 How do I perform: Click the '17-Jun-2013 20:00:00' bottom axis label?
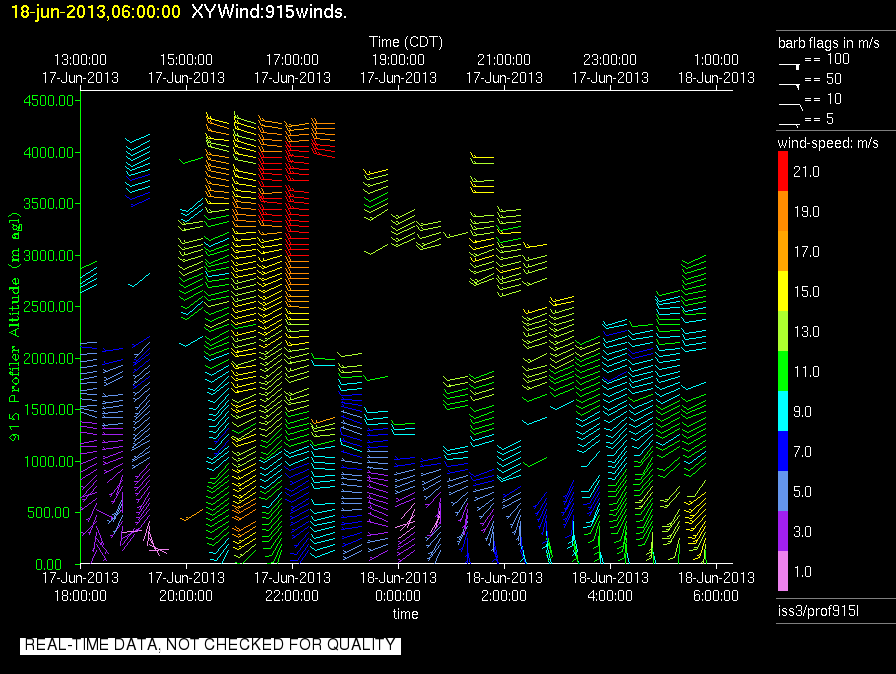(186, 587)
